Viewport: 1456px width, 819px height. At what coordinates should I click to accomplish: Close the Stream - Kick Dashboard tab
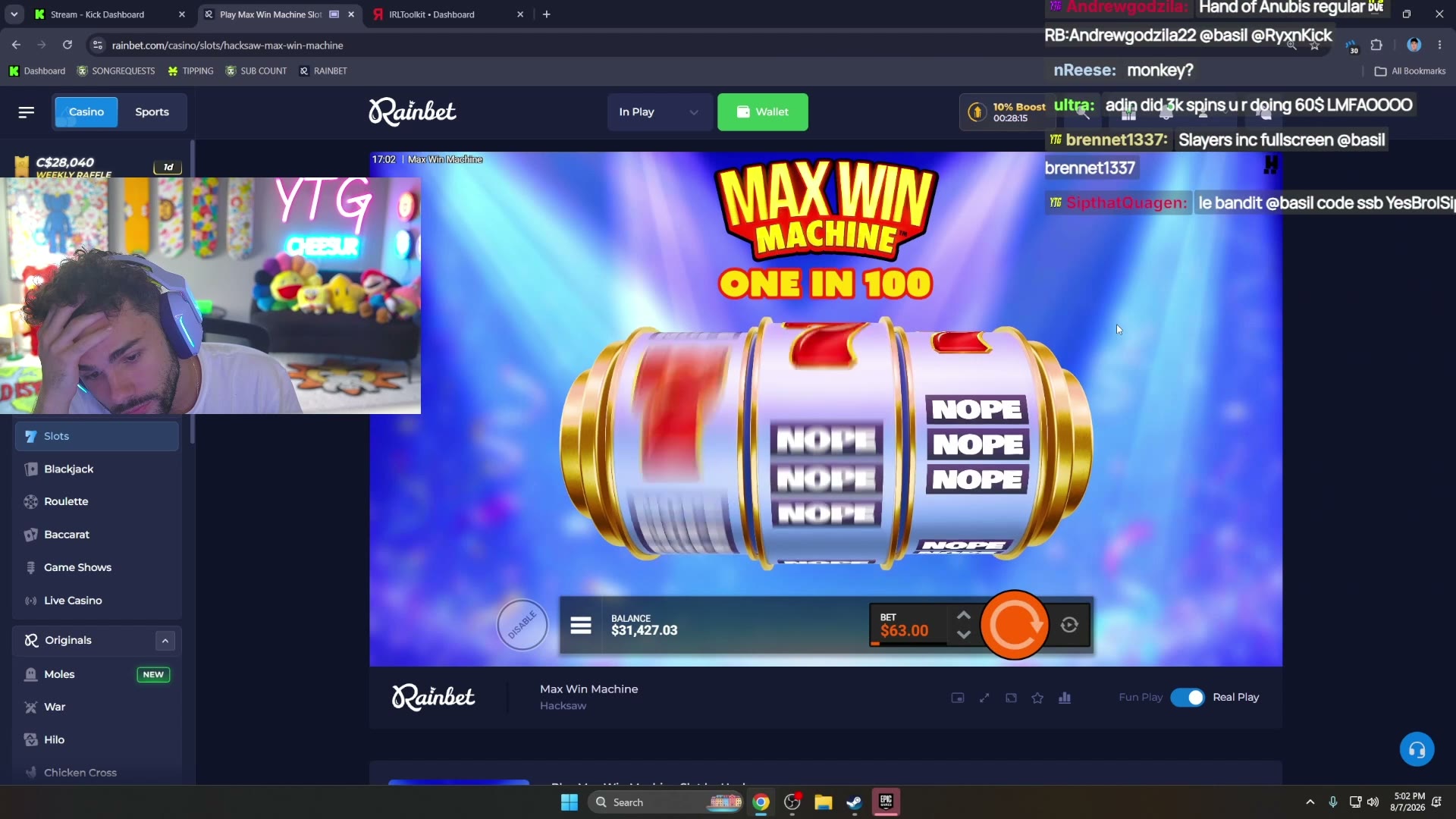click(182, 14)
